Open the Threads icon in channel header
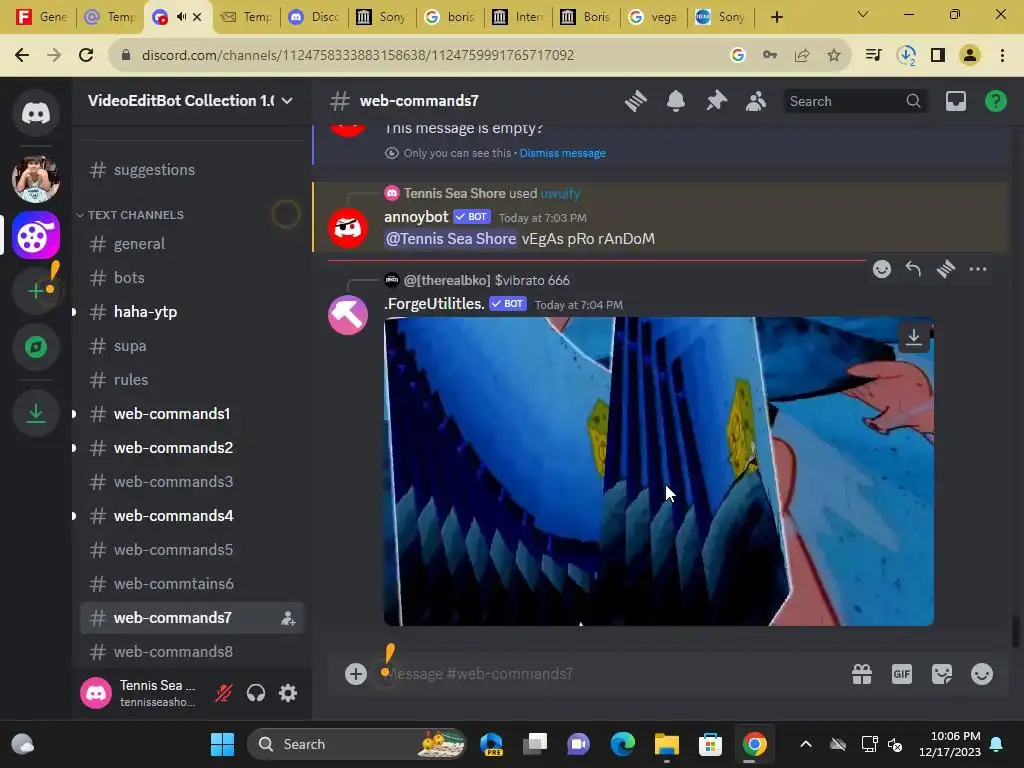 click(x=635, y=101)
